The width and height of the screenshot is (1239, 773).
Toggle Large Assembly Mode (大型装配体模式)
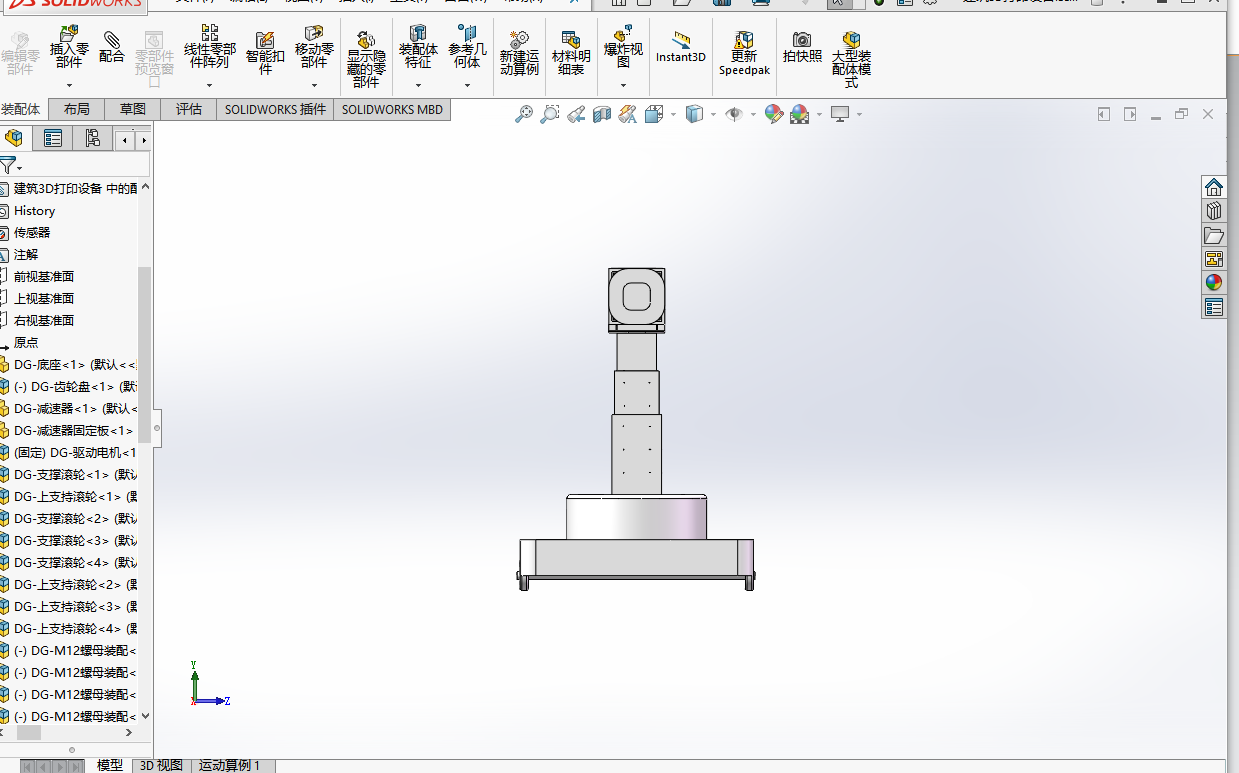coord(851,59)
